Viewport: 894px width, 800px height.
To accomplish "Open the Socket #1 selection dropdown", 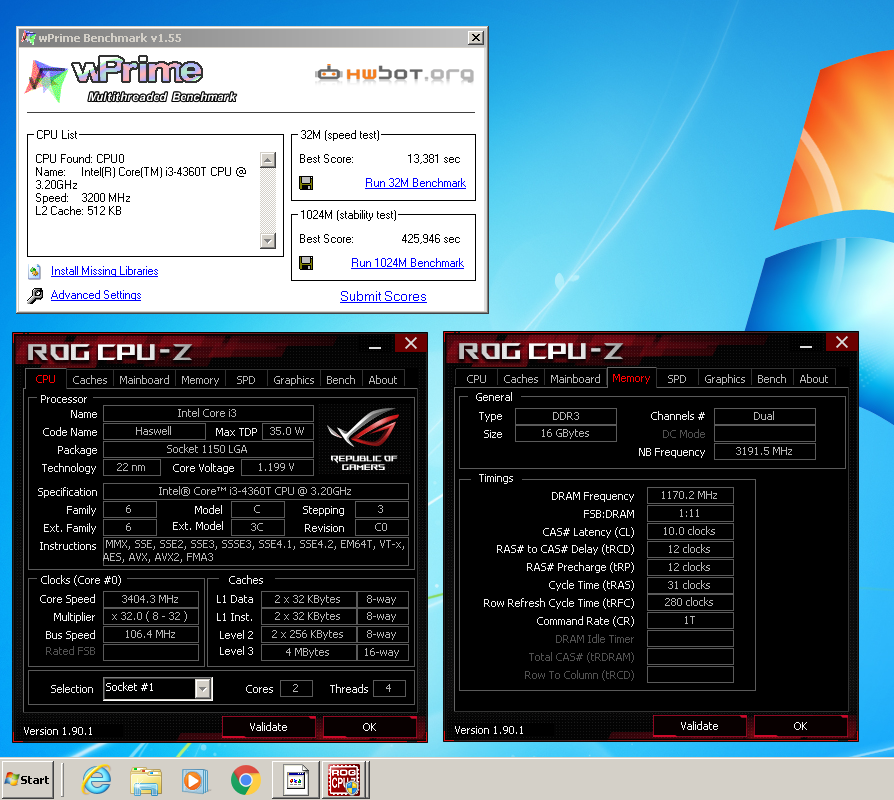I will coord(202,688).
